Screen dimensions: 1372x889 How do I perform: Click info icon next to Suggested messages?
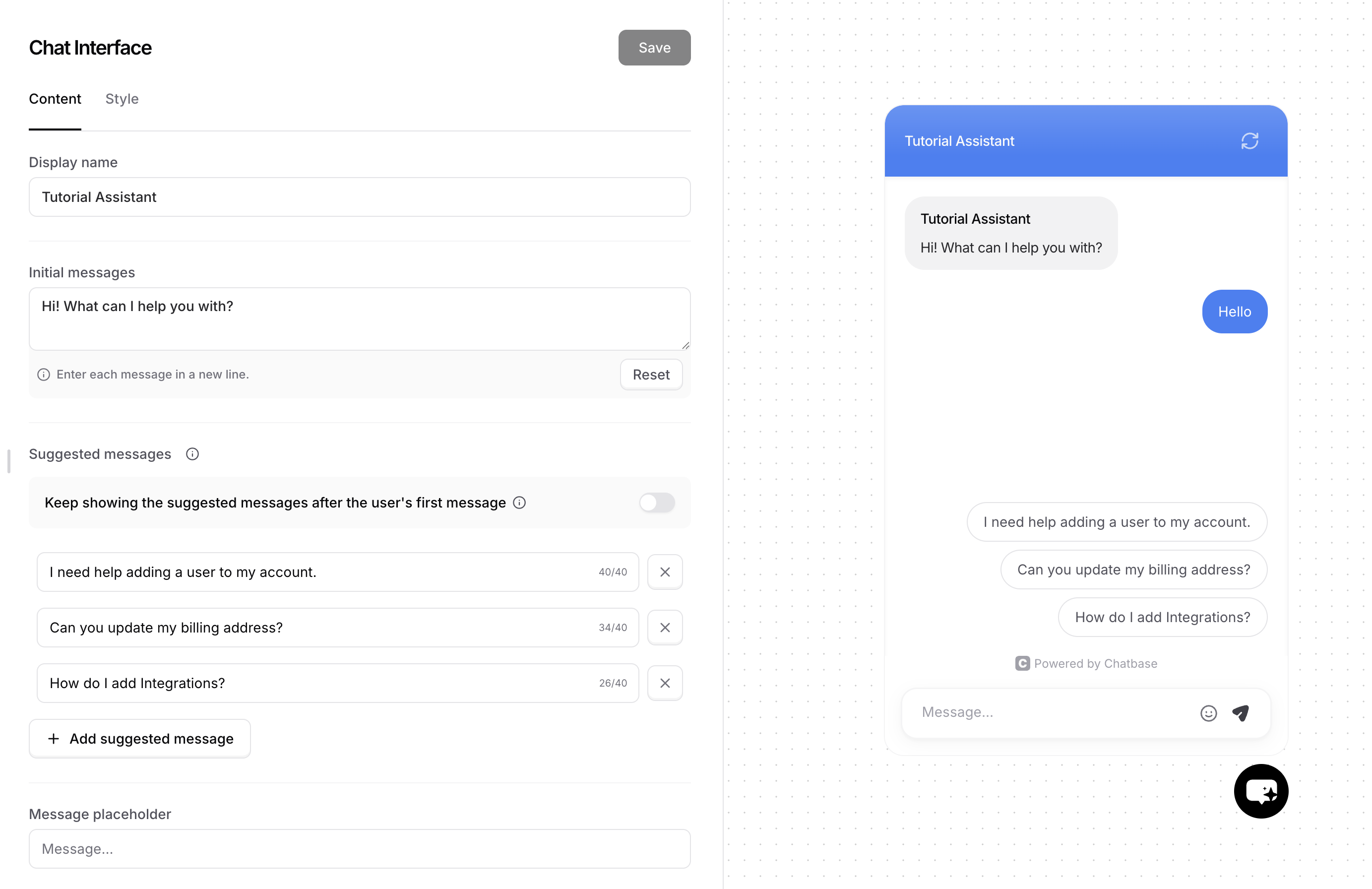pos(192,454)
